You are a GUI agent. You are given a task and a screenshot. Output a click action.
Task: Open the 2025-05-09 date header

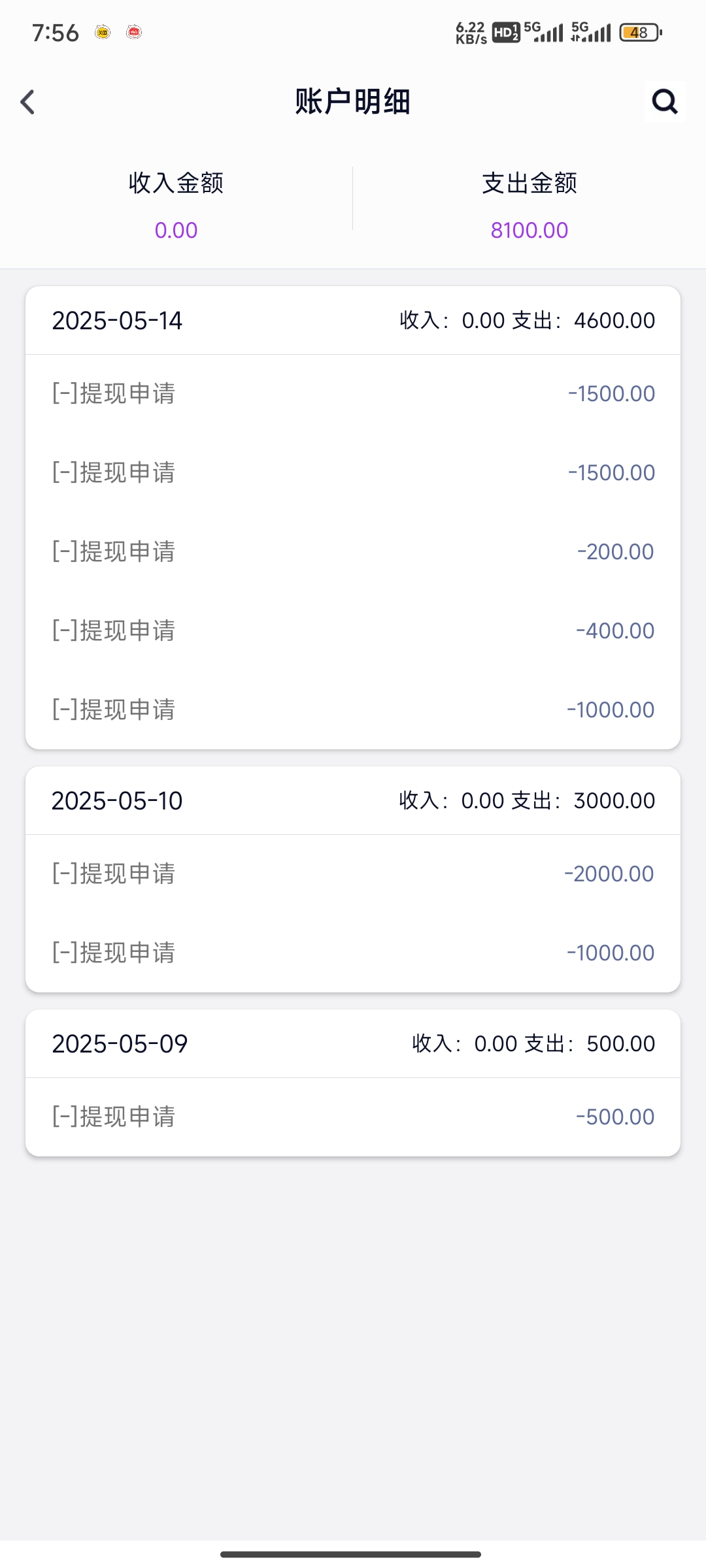point(353,1044)
